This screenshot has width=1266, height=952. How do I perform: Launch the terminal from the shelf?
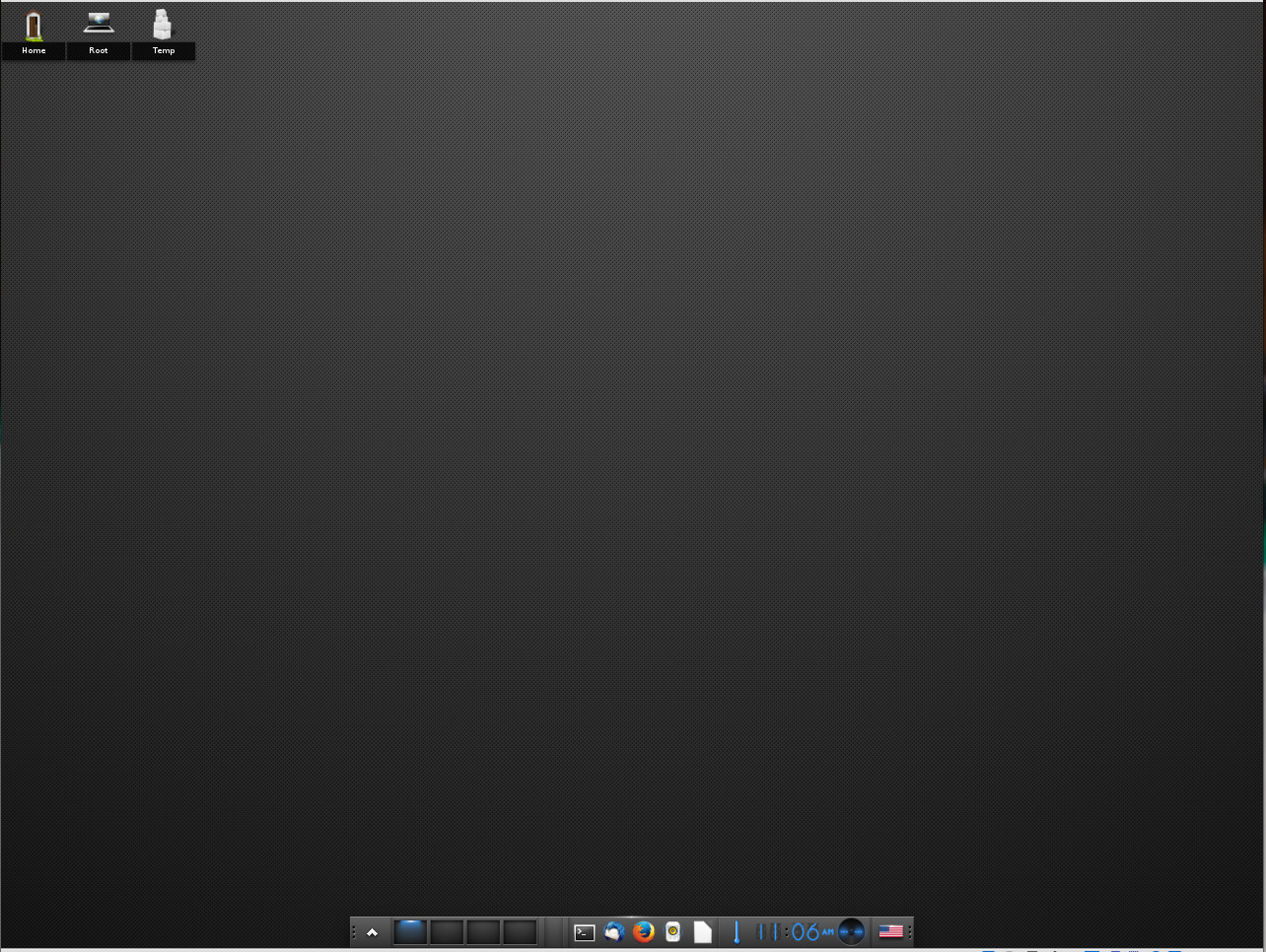tap(585, 931)
